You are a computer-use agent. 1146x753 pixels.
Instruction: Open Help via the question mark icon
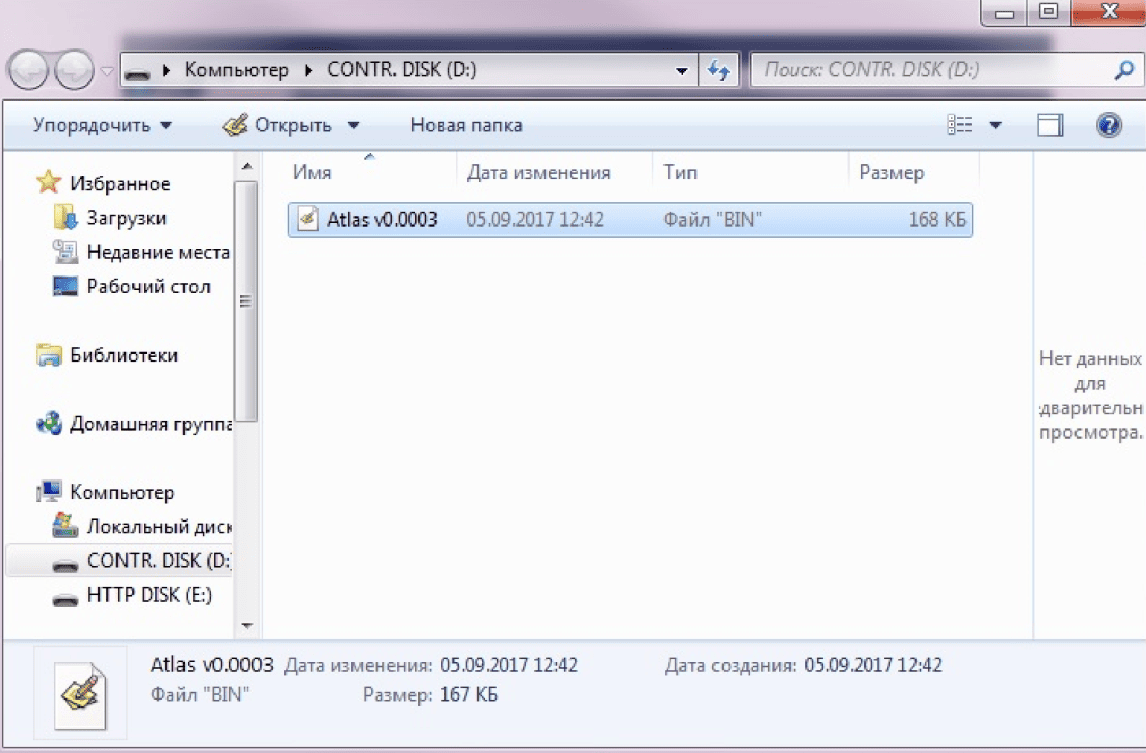coord(1109,125)
